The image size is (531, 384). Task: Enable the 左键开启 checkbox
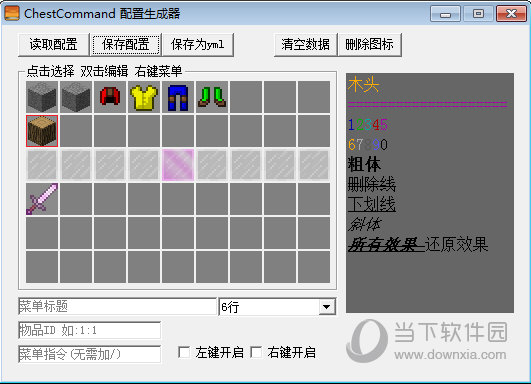click(x=184, y=352)
